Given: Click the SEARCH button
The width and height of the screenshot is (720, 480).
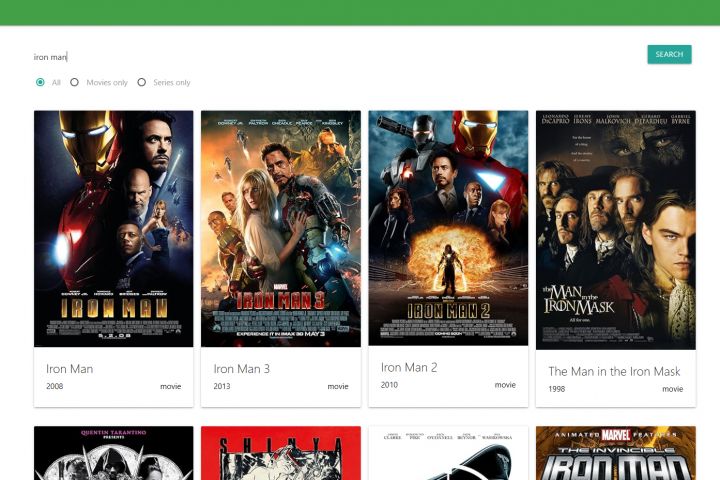Looking at the screenshot, I should (669, 54).
